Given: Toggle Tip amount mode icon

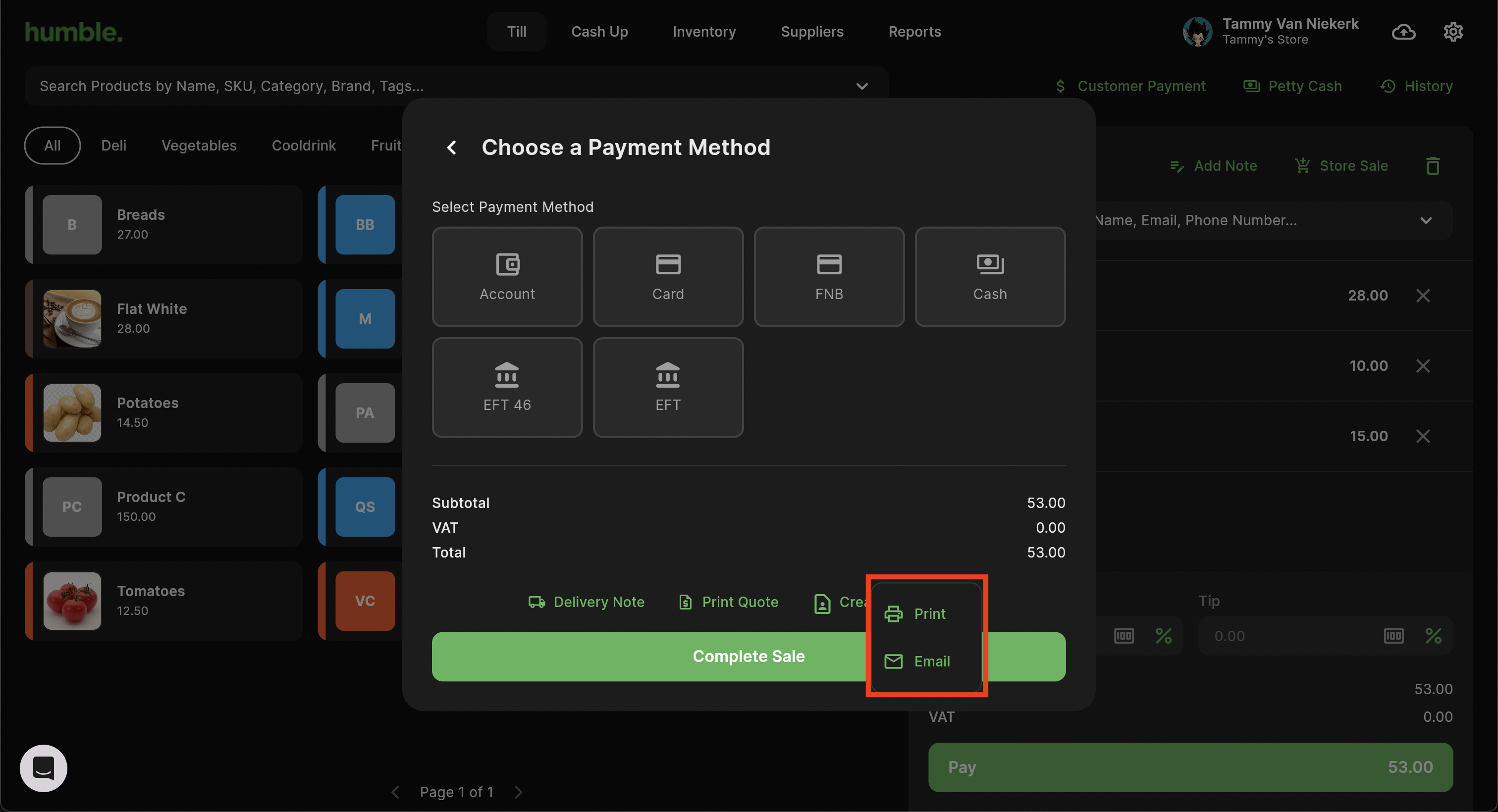Looking at the screenshot, I should [1393, 636].
